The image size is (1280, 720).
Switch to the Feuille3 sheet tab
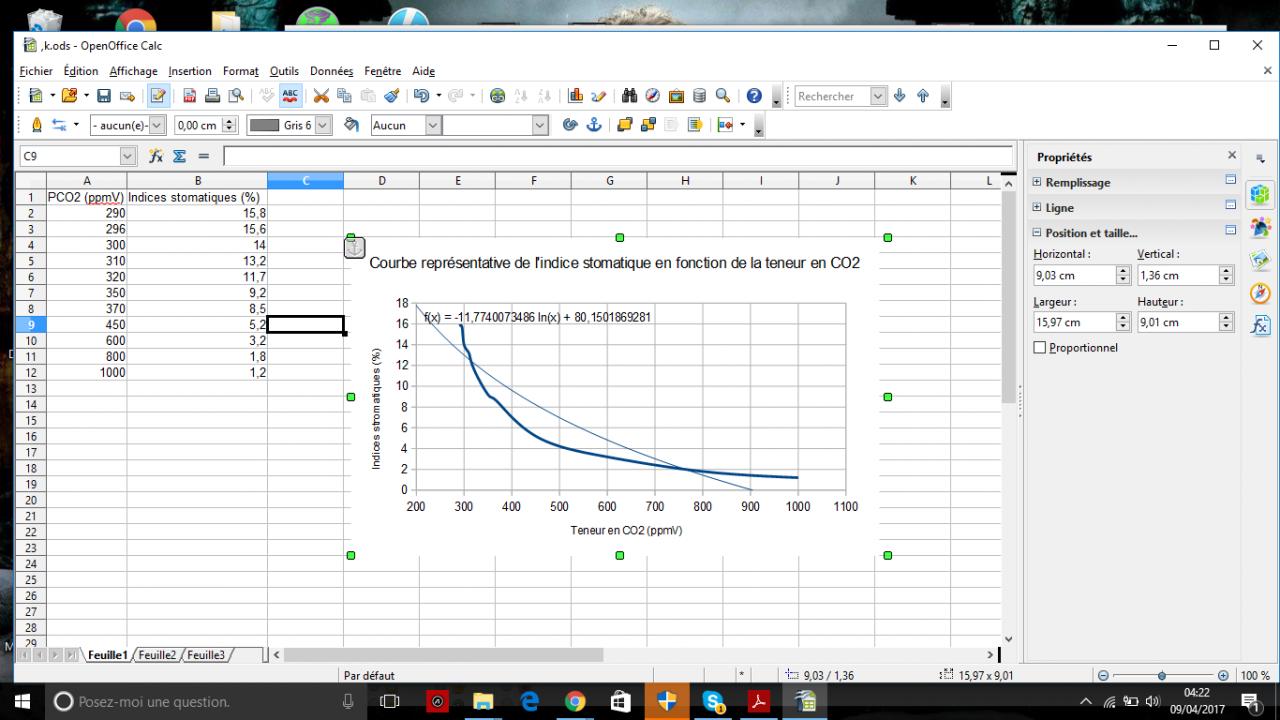click(x=207, y=655)
